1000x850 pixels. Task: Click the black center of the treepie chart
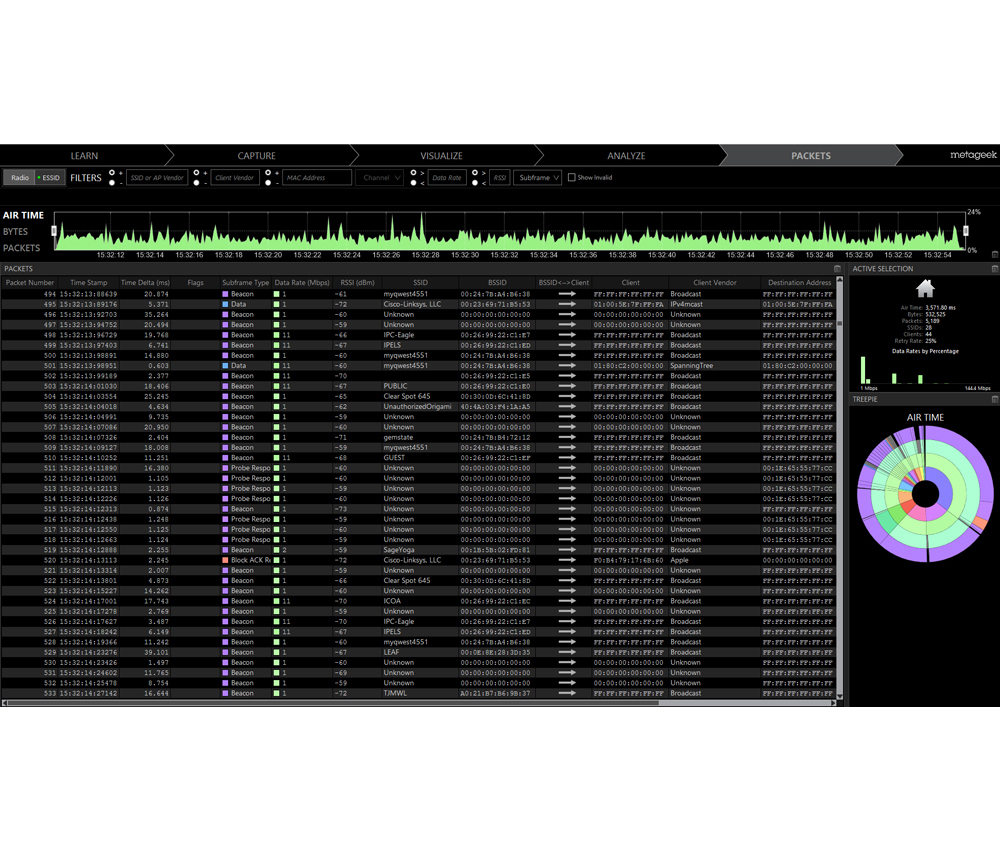(x=925, y=494)
